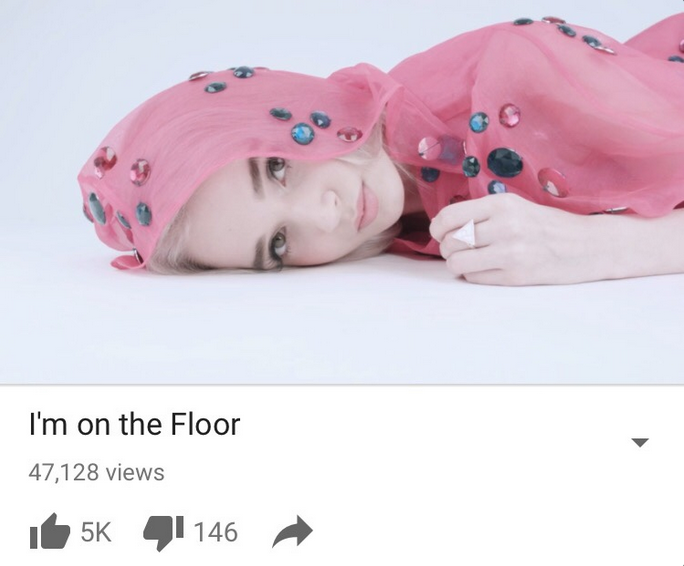The image size is (684, 566).
Task: Click the 47,128 views count
Action: click(x=96, y=473)
